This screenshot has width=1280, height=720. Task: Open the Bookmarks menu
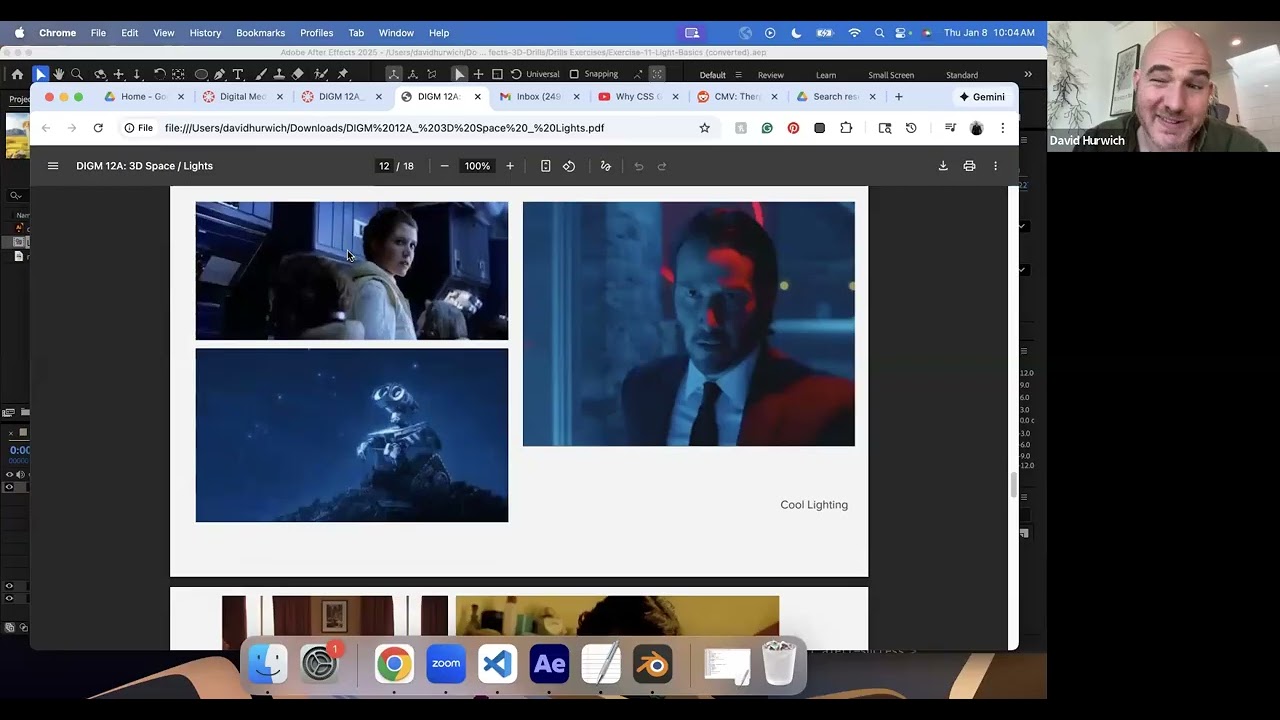click(260, 33)
